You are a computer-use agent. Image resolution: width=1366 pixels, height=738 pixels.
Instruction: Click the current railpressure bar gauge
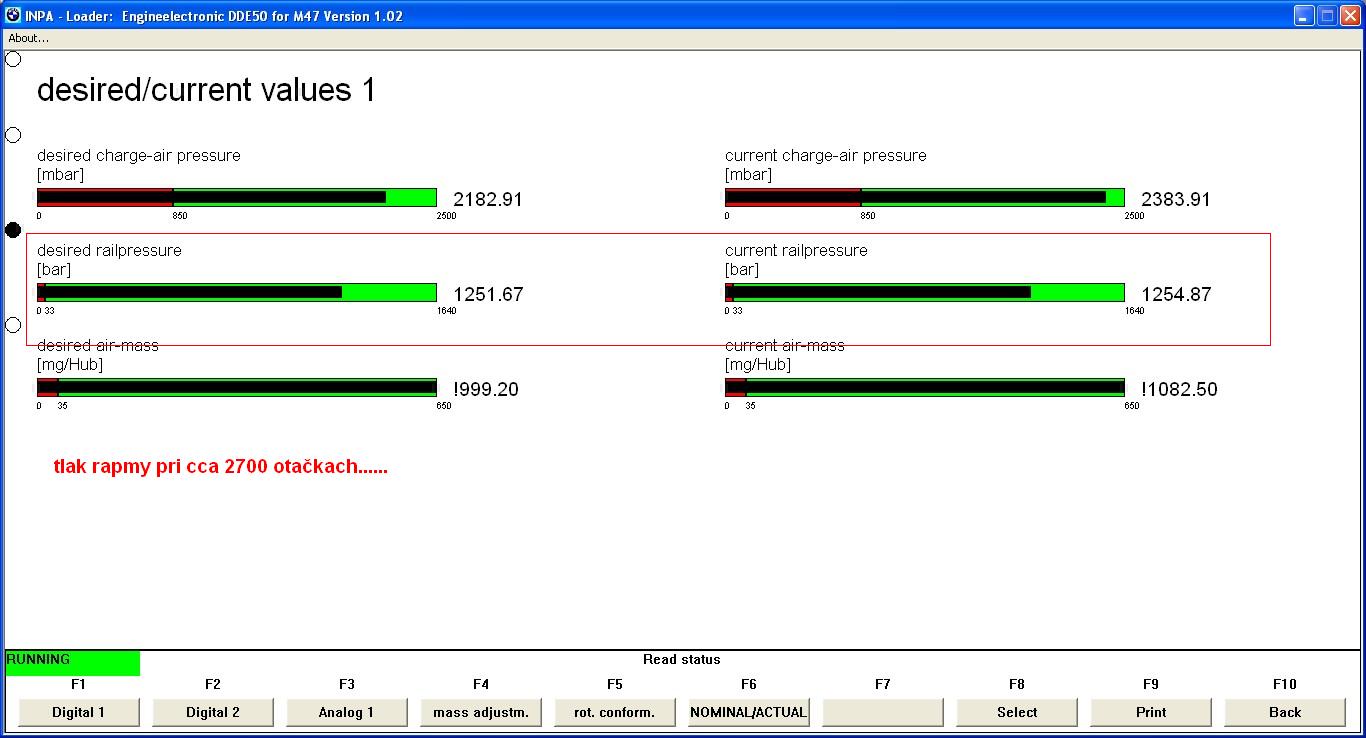925,293
